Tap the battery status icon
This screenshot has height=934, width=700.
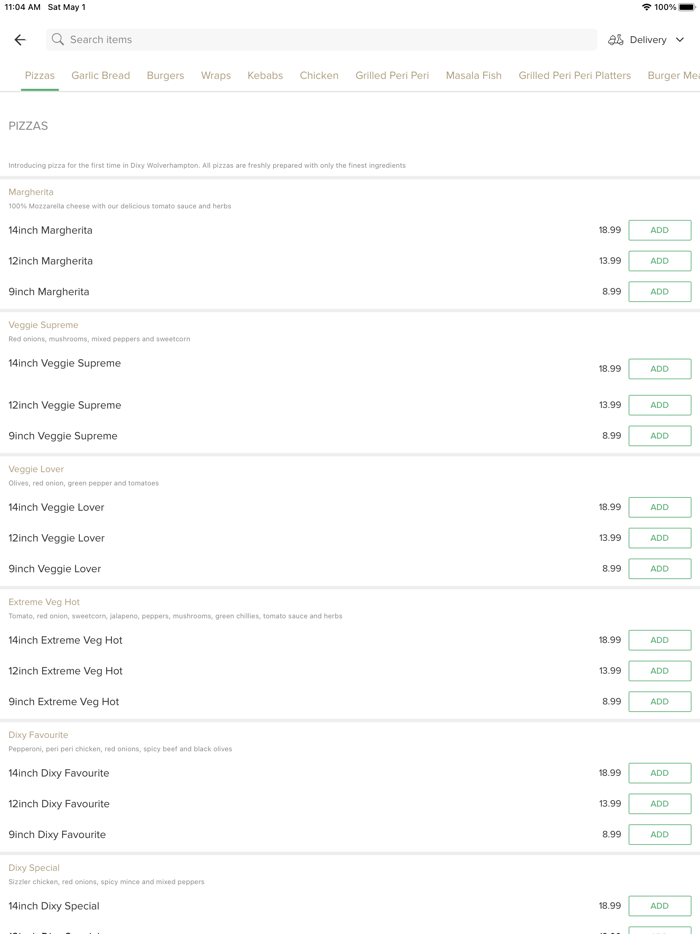click(687, 7)
